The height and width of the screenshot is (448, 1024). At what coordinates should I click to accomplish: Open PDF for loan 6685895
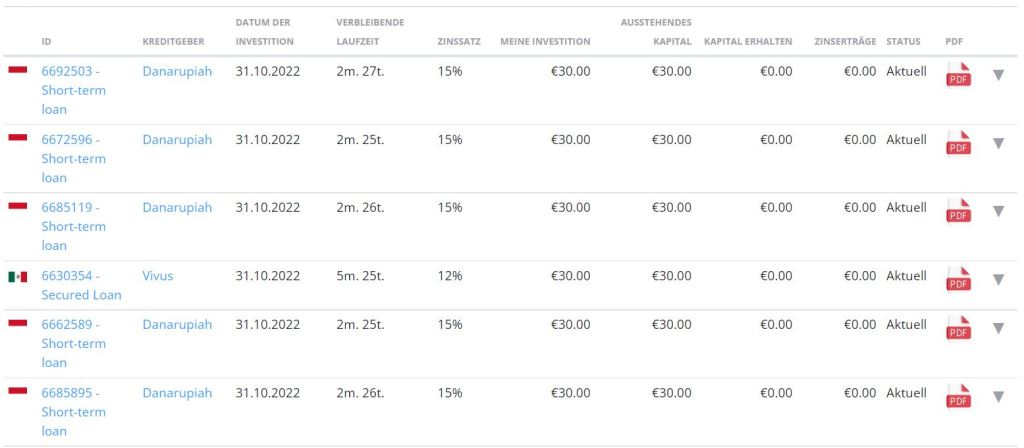tap(958, 397)
